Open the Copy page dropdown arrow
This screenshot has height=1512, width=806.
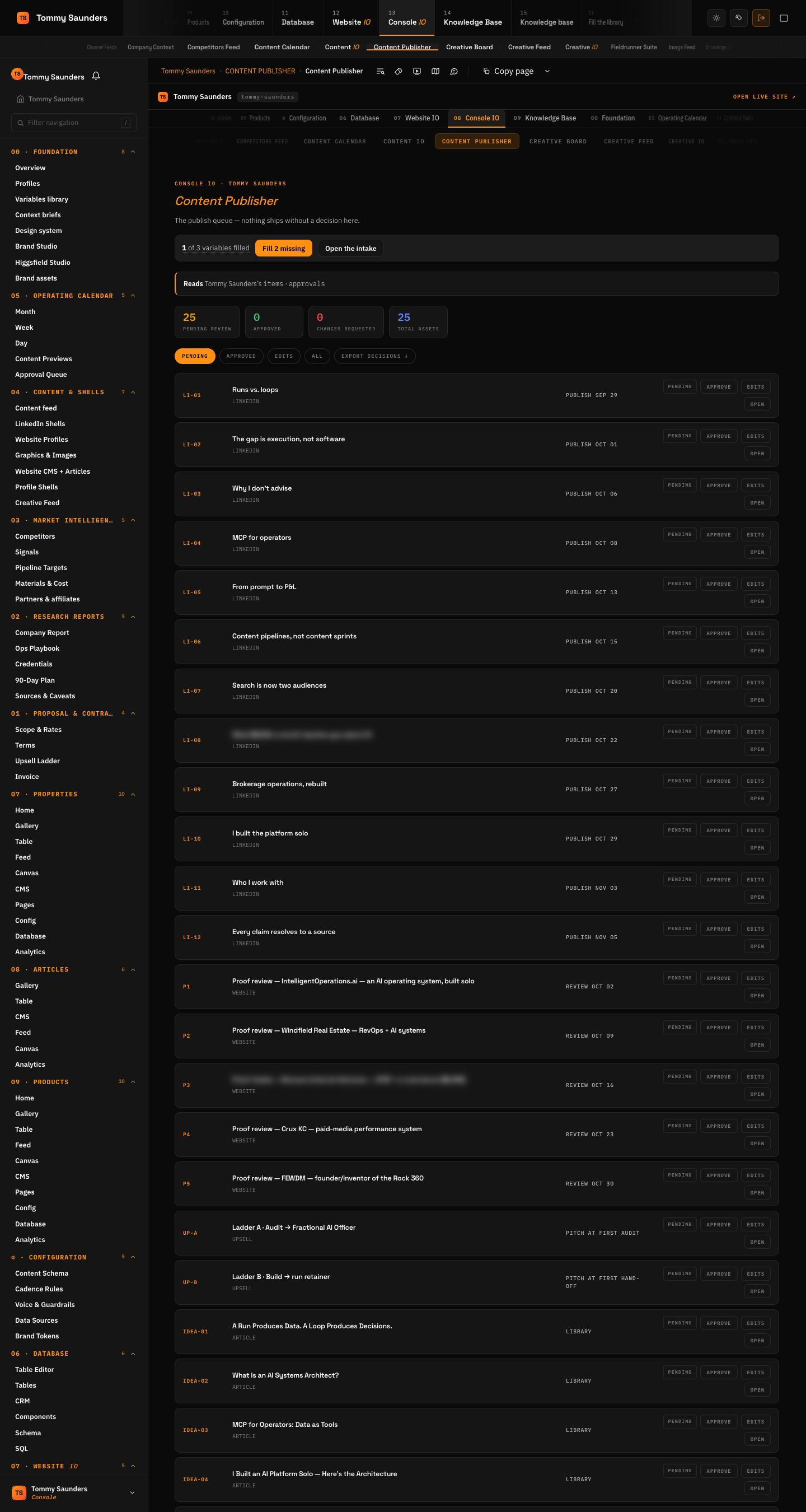[547, 71]
